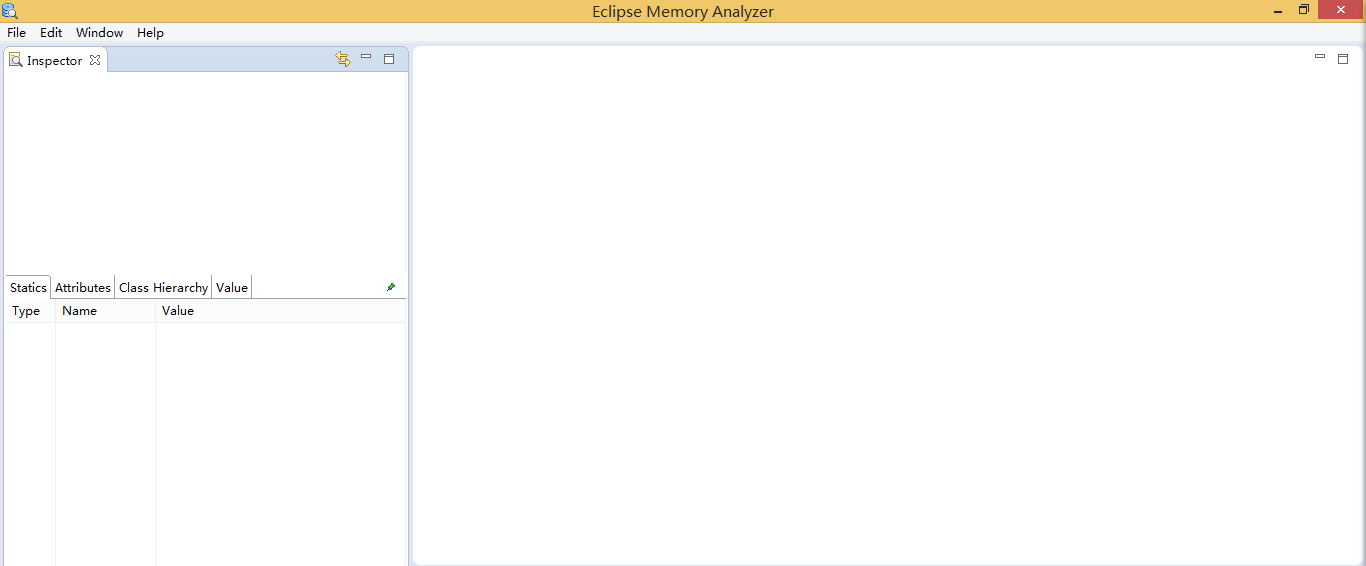This screenshot has height=566, width=1366.
Task: Switch to the Attributes tab
Action: tap(82, 288)
